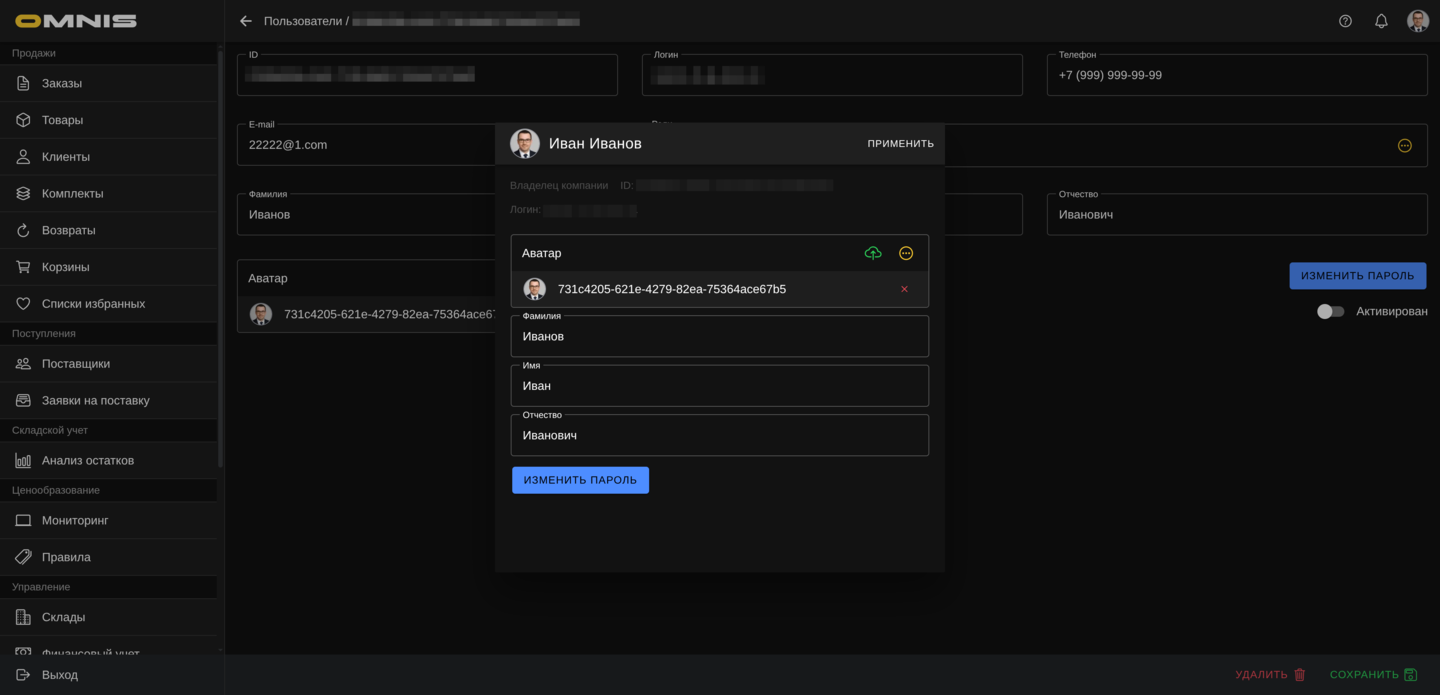1440x695 pixels.
Task: Click the СОХРАНИТЬ button at the bottom
Action: point(1373,675)
